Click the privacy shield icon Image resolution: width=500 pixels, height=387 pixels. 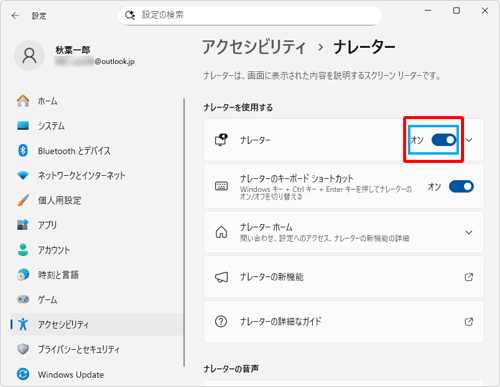23,349
